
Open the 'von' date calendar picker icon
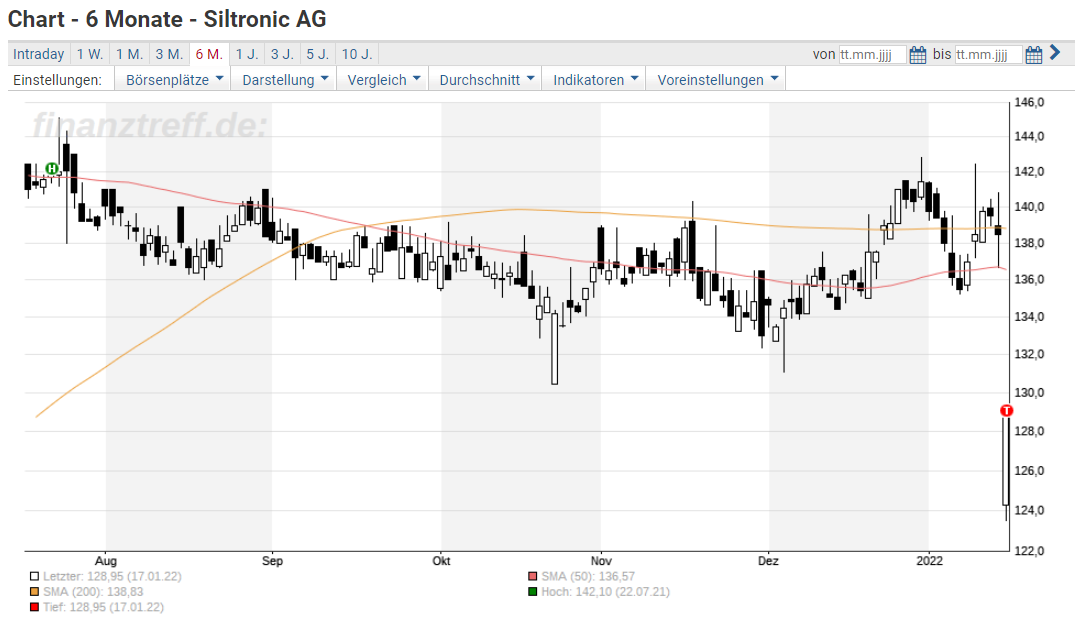[x=917, y=55]
